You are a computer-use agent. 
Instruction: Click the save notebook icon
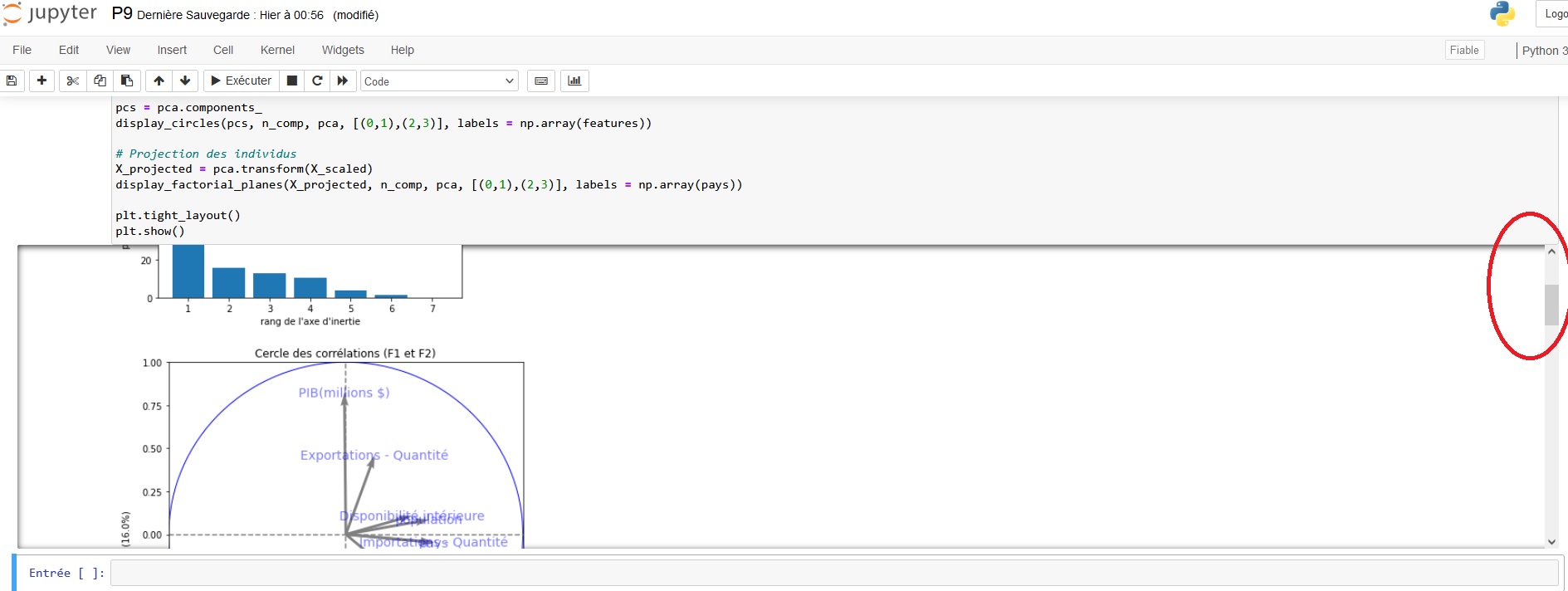pos(12,81)
